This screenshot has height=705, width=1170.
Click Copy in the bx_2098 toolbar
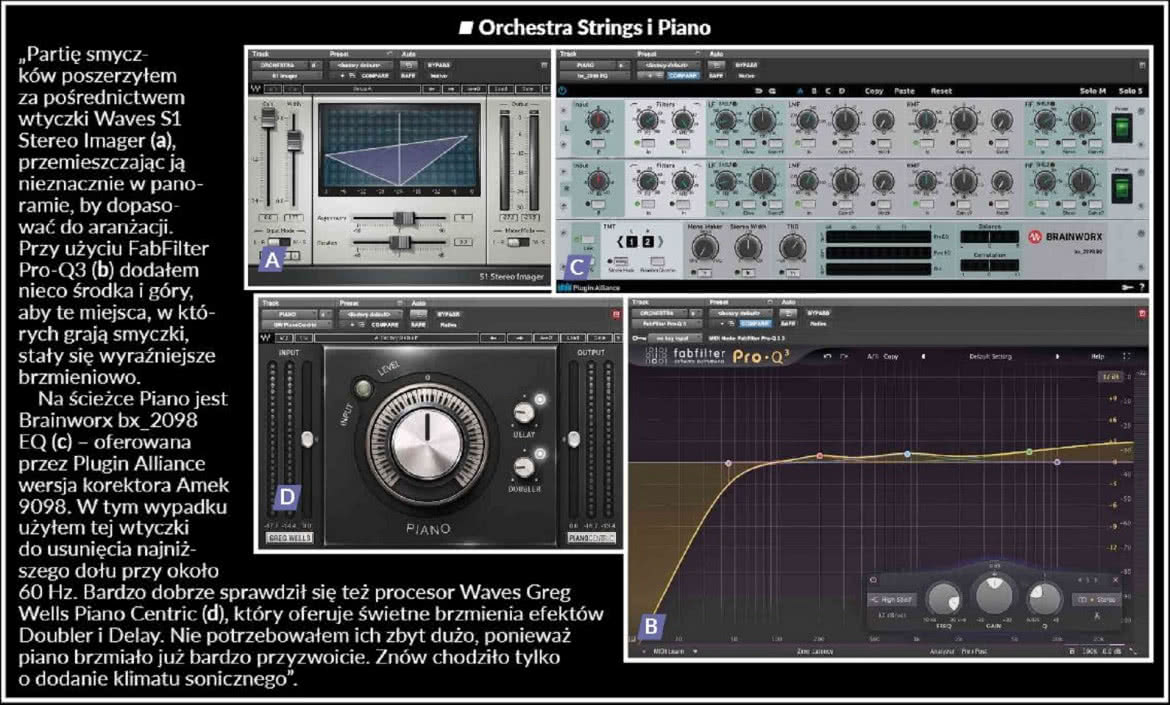(x=874, y=91)
